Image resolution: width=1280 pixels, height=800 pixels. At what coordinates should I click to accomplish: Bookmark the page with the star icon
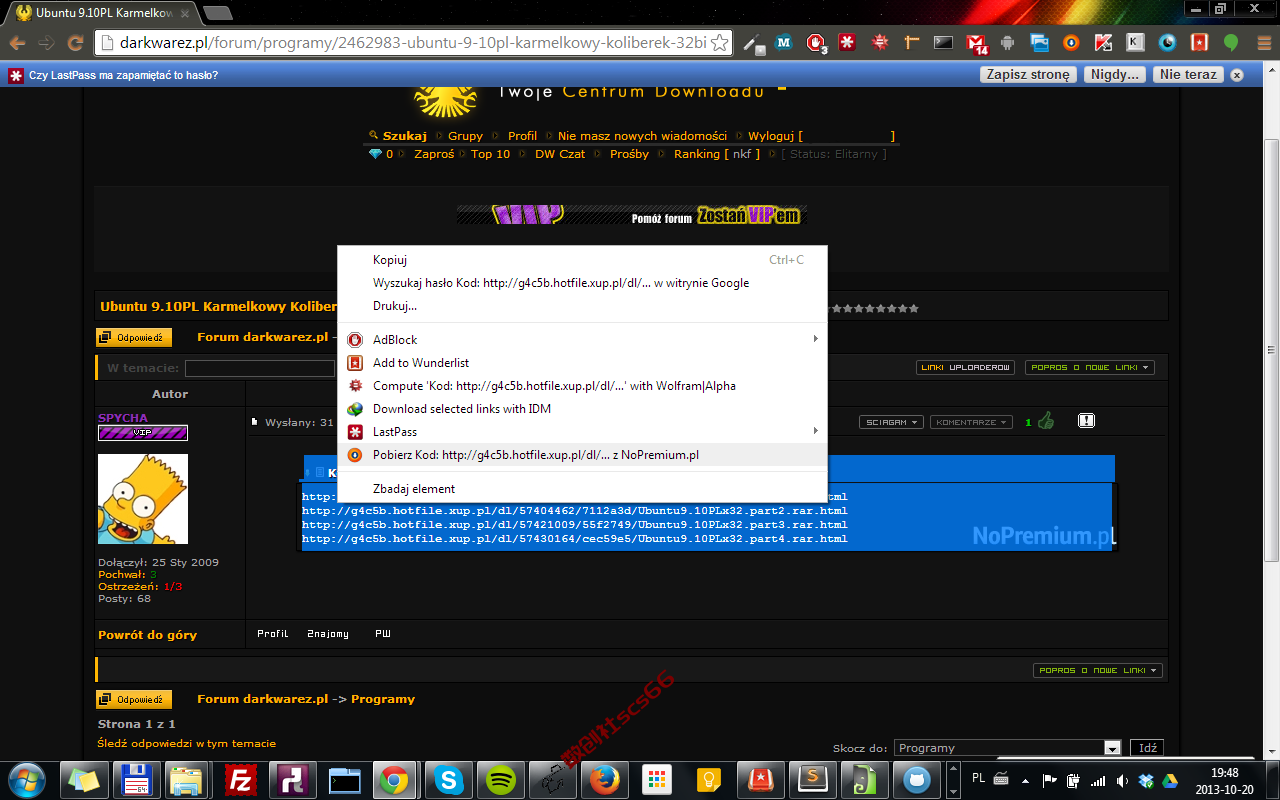(x=719, y=43)
